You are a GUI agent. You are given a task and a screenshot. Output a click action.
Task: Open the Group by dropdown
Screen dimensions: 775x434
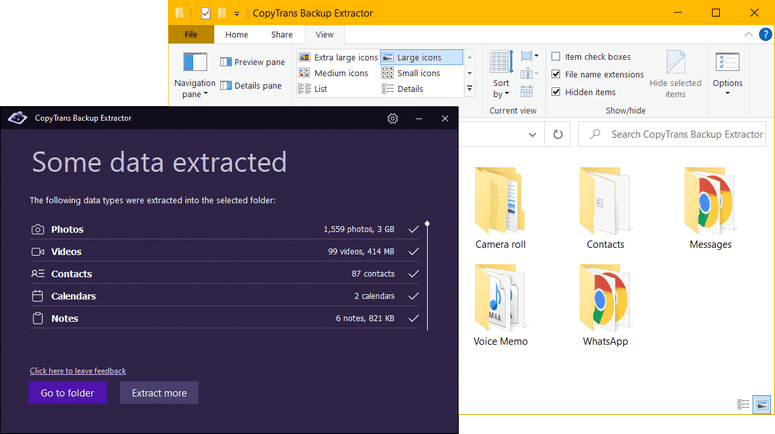click(529, 56)
